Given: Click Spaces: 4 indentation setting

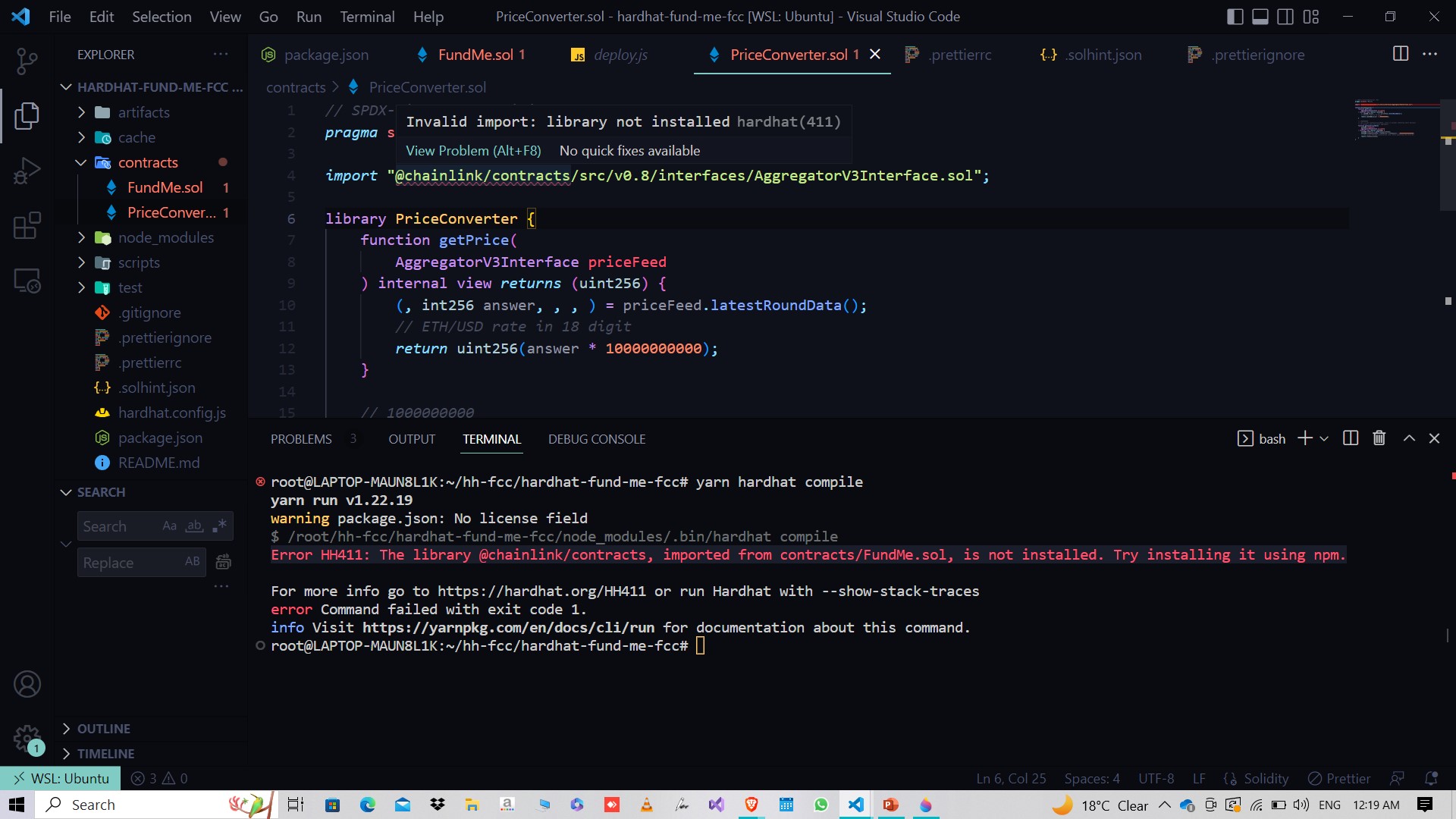Looking at the screenshot, I should pyautogui.click(x=1092, y=778).
